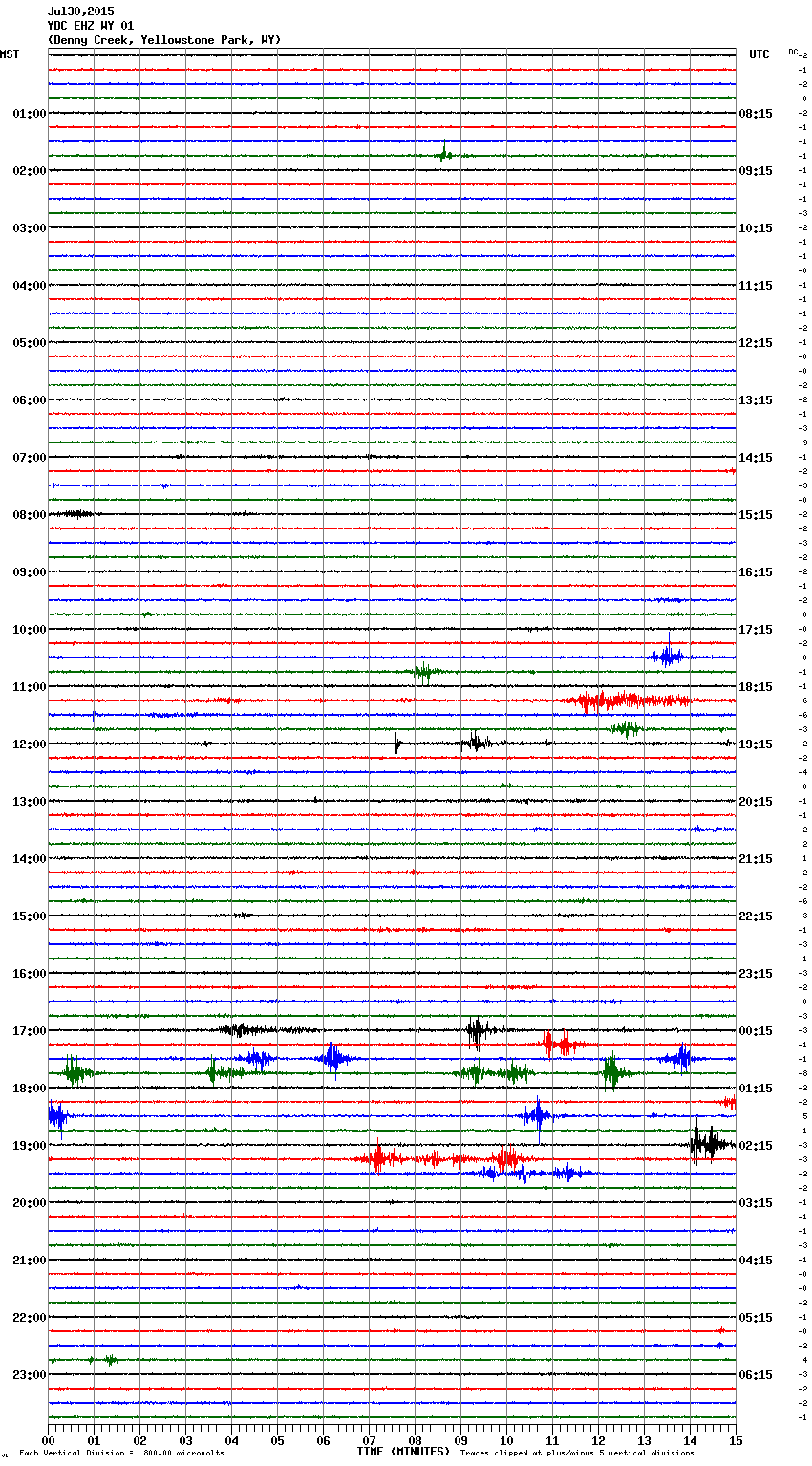Select the 03:00 MST time label
This screenshot has width=812, height=1466.
coord(29,228)
